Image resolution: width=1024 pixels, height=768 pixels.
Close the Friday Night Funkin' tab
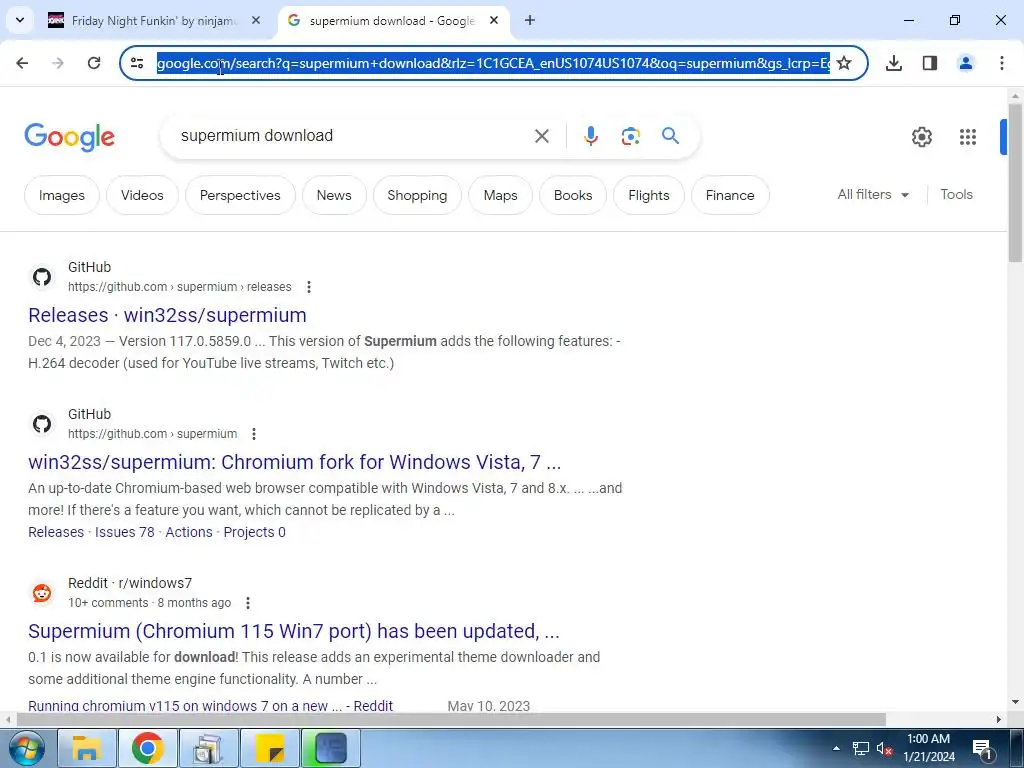[x=256, y=20]
